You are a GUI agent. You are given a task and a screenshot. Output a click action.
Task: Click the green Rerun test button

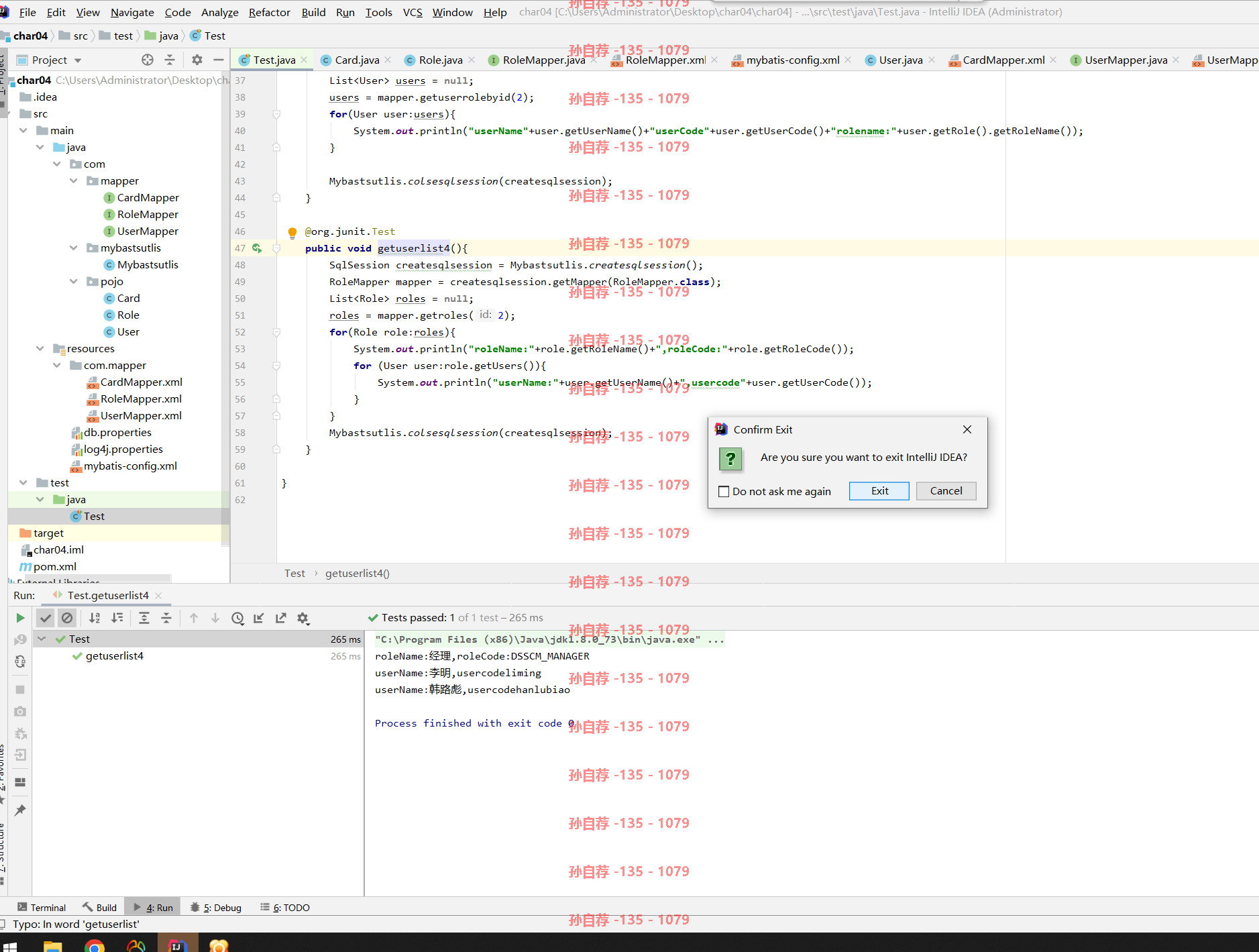pyautogui.click(x=20, y=618)
